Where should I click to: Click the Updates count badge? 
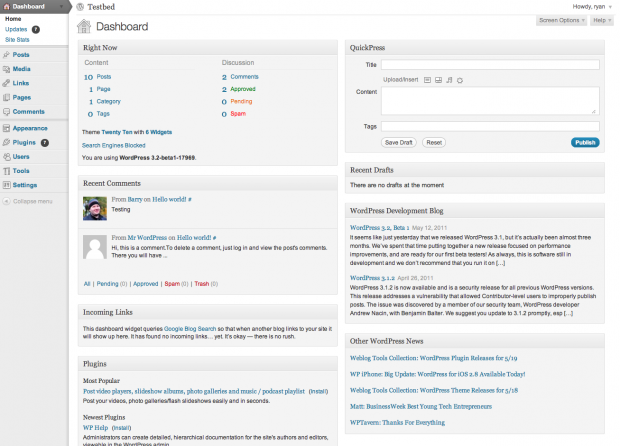point(36,29)
